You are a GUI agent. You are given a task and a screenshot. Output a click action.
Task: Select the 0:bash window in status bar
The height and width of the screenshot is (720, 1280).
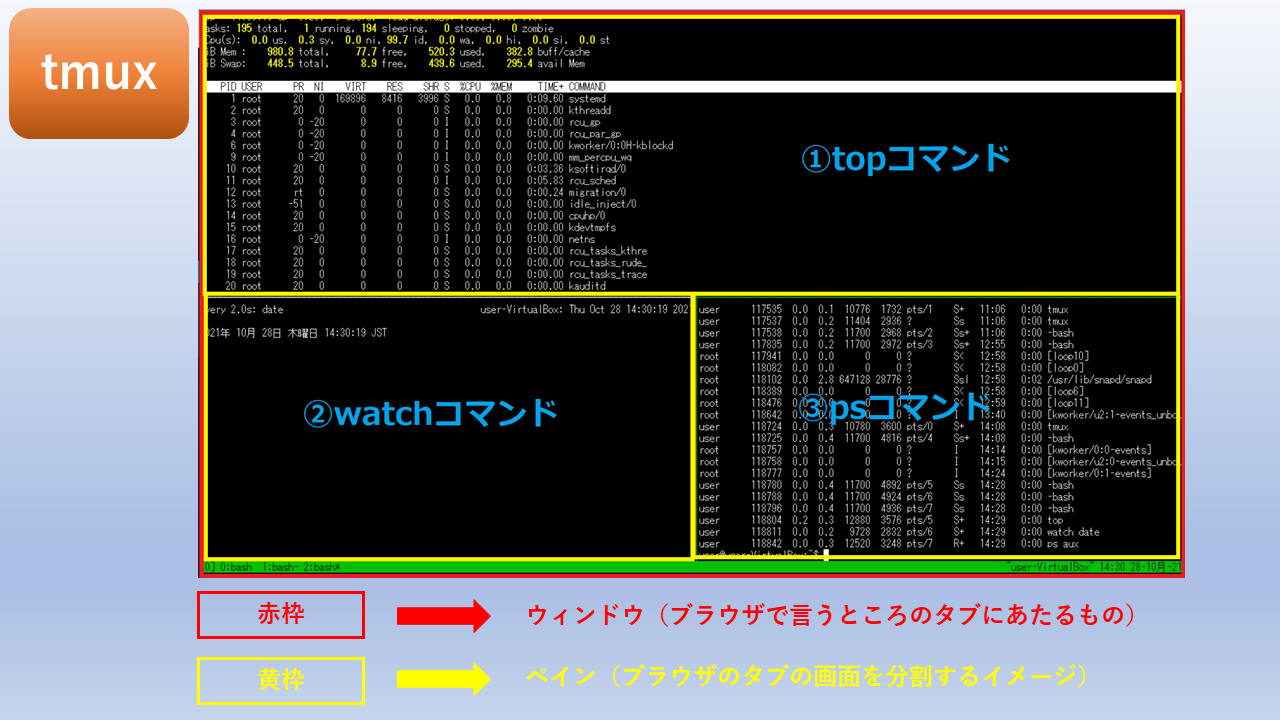coord(236,567)
